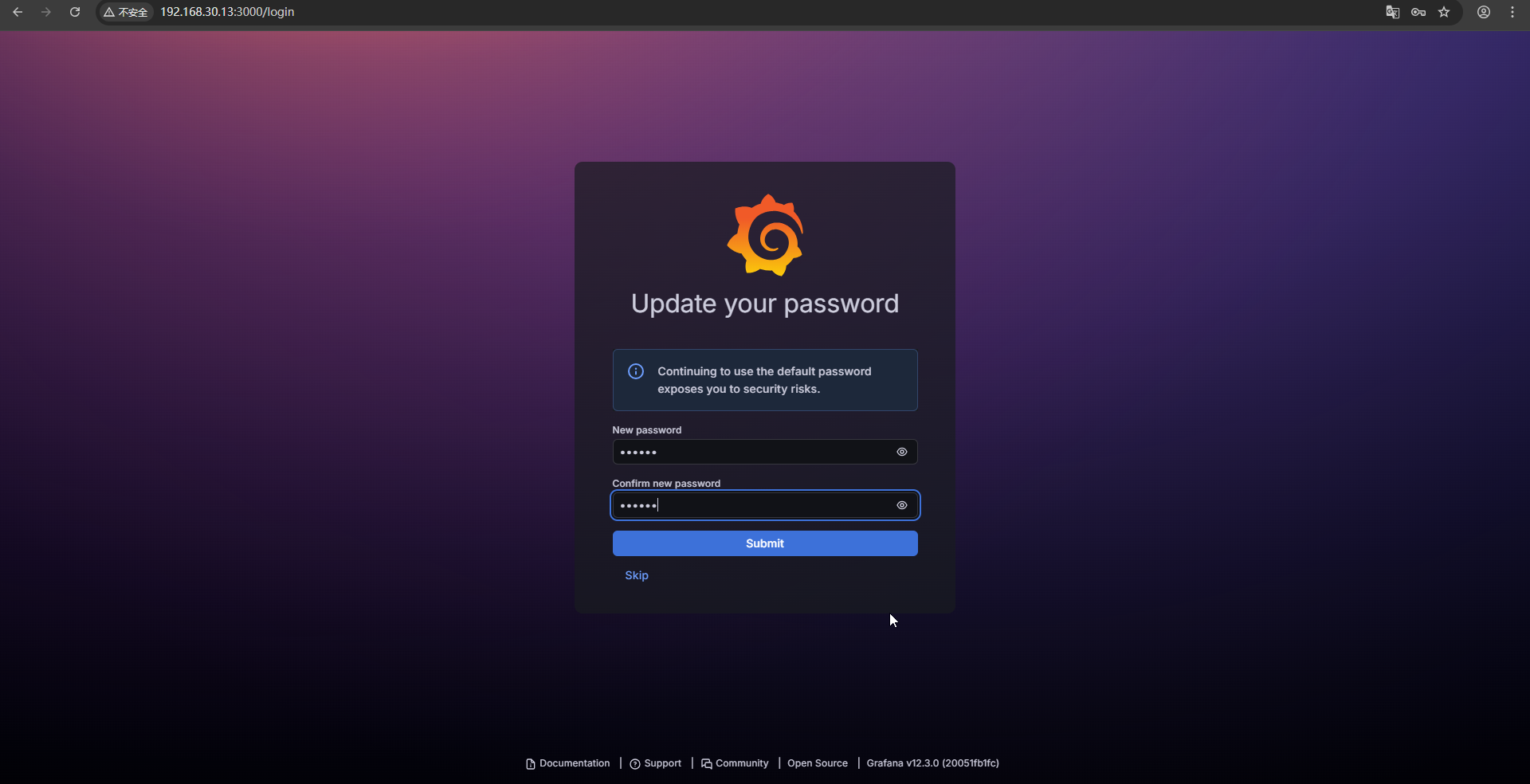Image resolution: width=1530 pixels, height=784 pixels.
Task: Click the info icon in the warning banner
Action: tap(636, 371)
